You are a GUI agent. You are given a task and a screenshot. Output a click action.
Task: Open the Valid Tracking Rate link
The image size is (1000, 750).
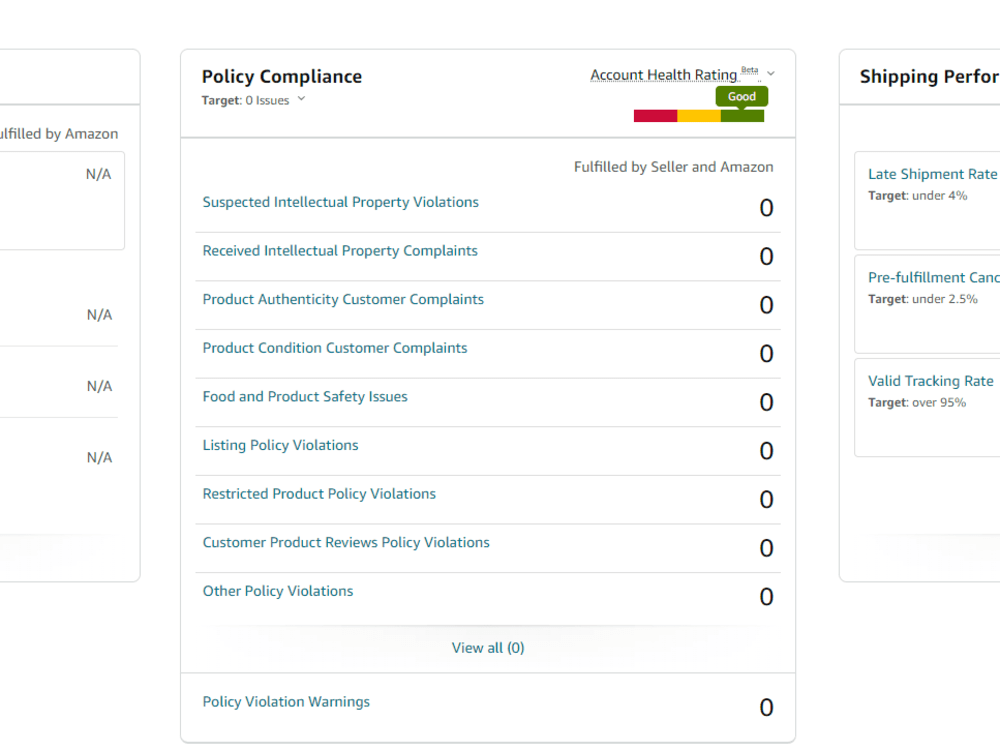(930, 381)
